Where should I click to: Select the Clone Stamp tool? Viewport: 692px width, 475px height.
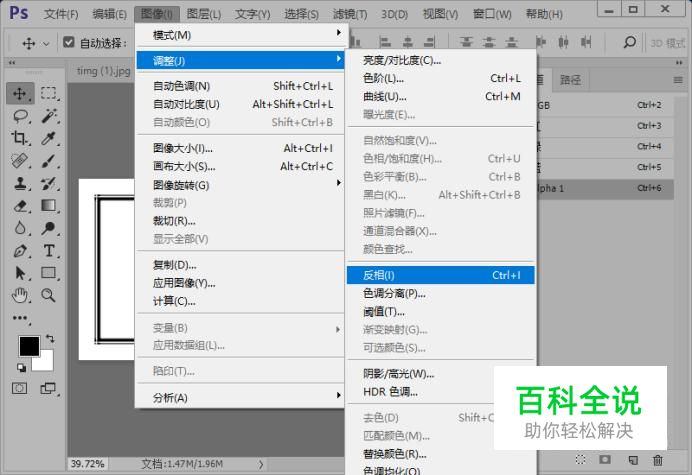tap(19, 183)
